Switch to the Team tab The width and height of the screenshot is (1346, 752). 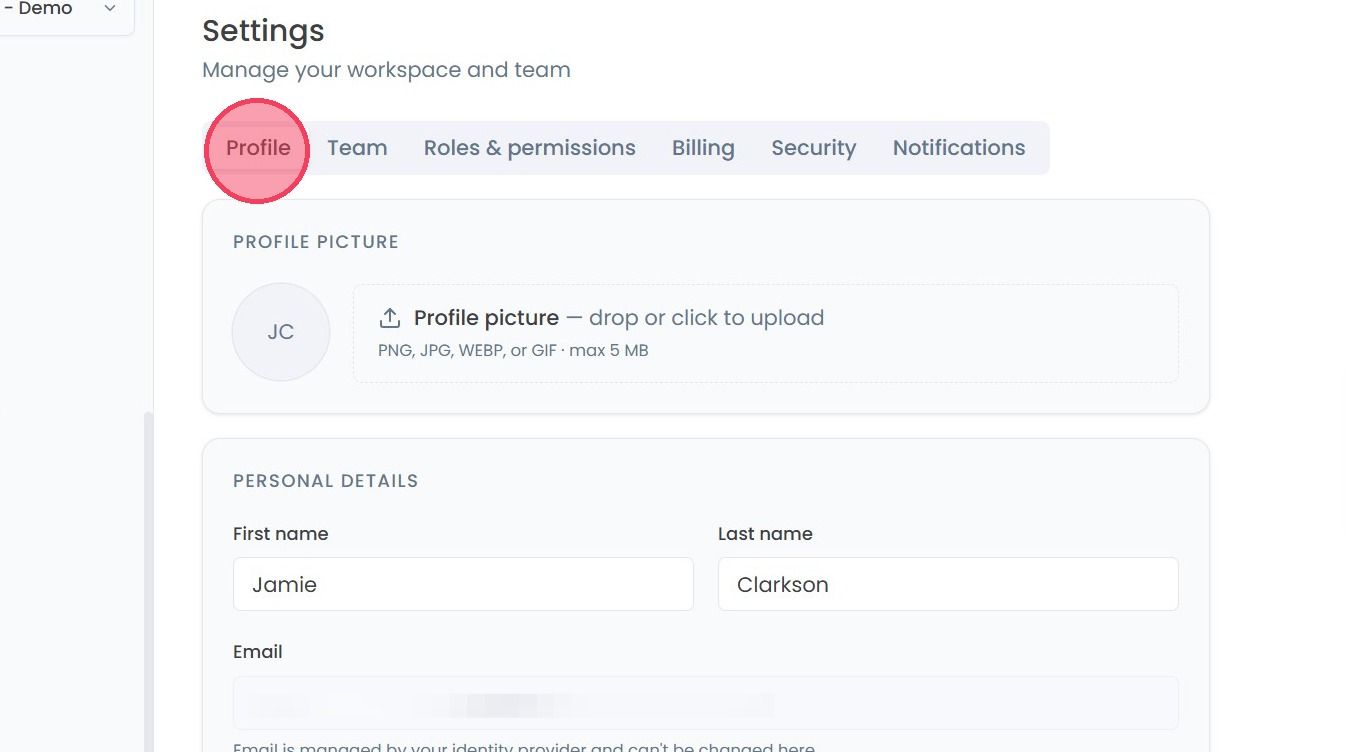click(x=357, y=148)
